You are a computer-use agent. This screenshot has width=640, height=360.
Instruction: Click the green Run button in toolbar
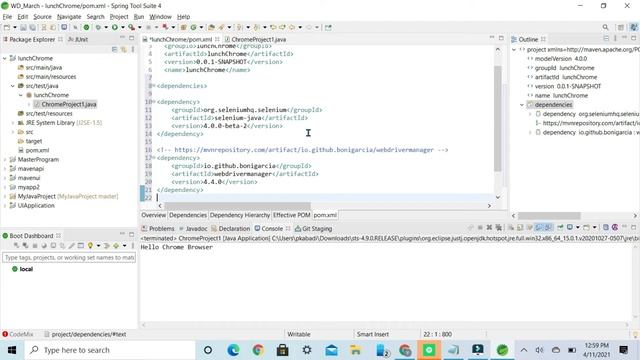pyautogui.click(x=115, y=27)
